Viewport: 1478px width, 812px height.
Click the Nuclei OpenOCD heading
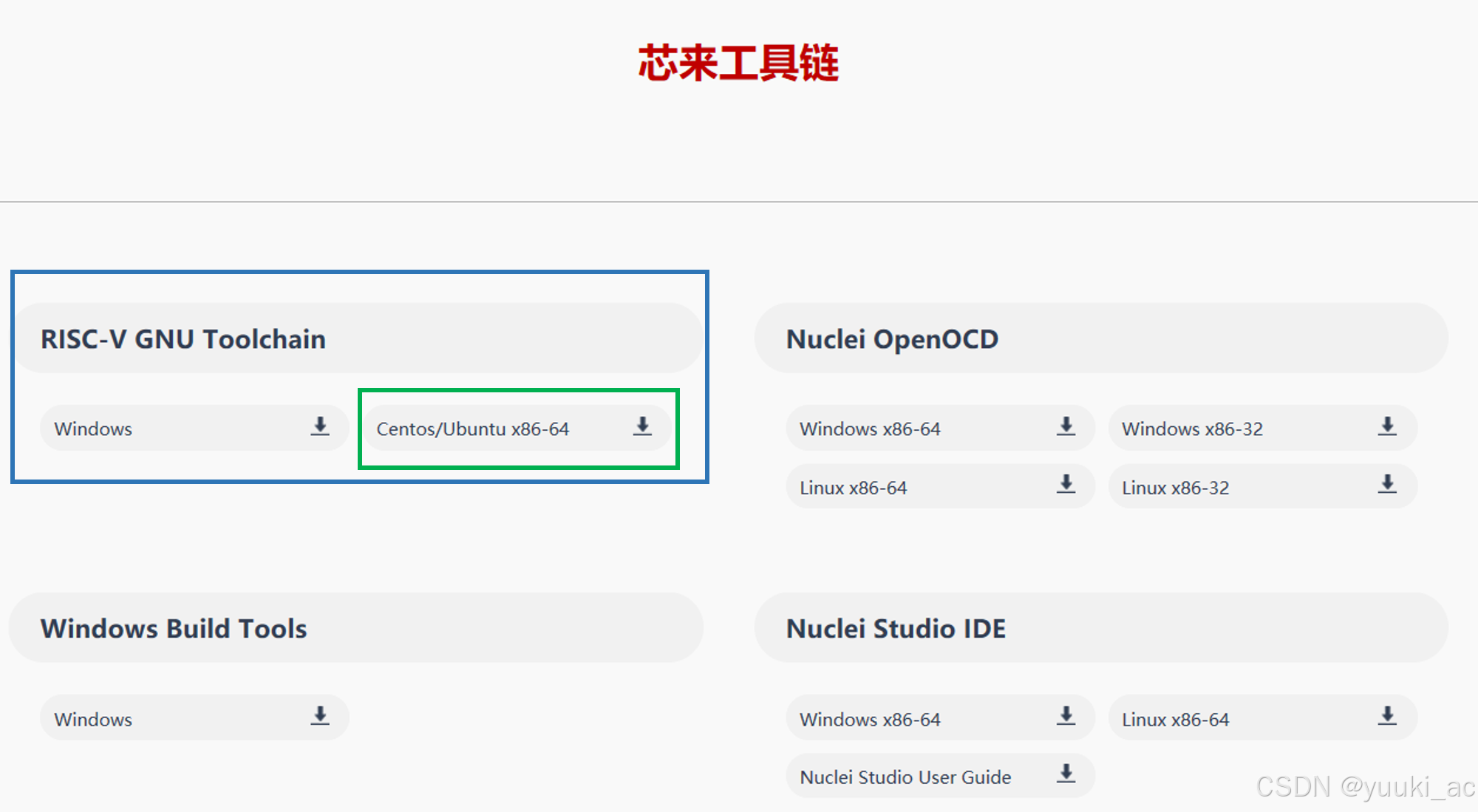coord(892,339)
